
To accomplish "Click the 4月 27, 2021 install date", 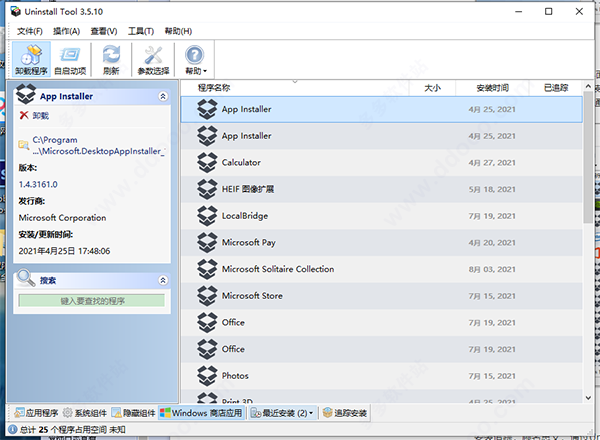I will point(492,163).
